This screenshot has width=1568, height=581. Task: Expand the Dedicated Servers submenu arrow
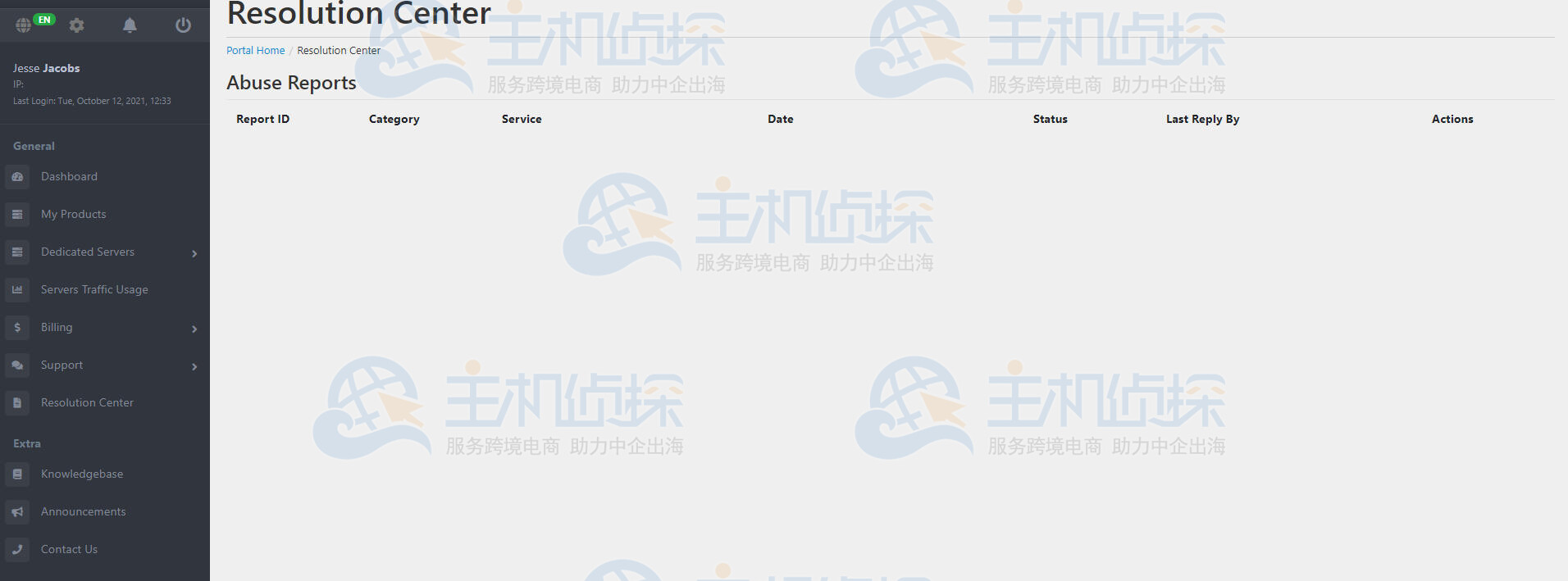click(194, 253)
